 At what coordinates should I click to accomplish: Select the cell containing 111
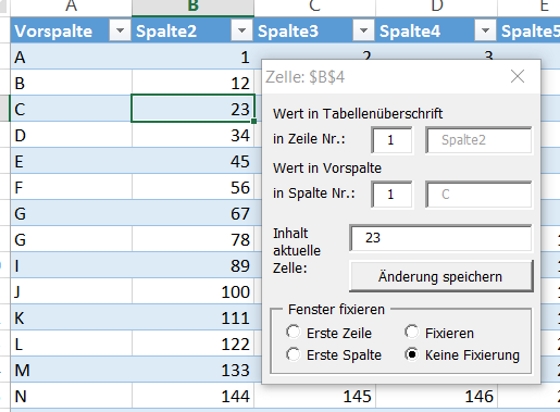click(193, 317)
